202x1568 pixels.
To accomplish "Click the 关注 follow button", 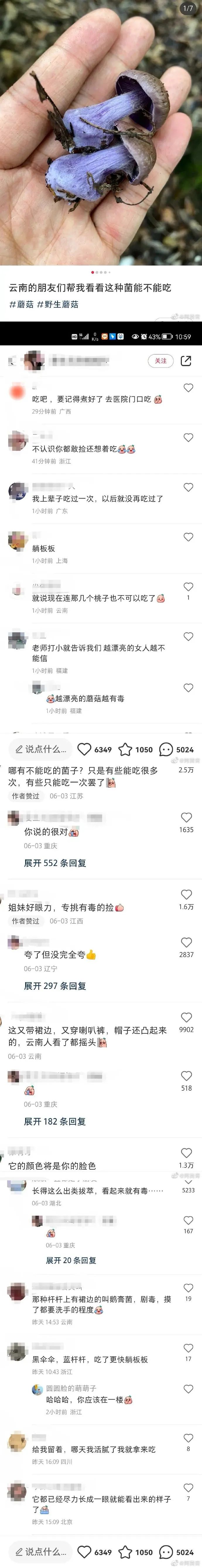I will tap(160, 361).
